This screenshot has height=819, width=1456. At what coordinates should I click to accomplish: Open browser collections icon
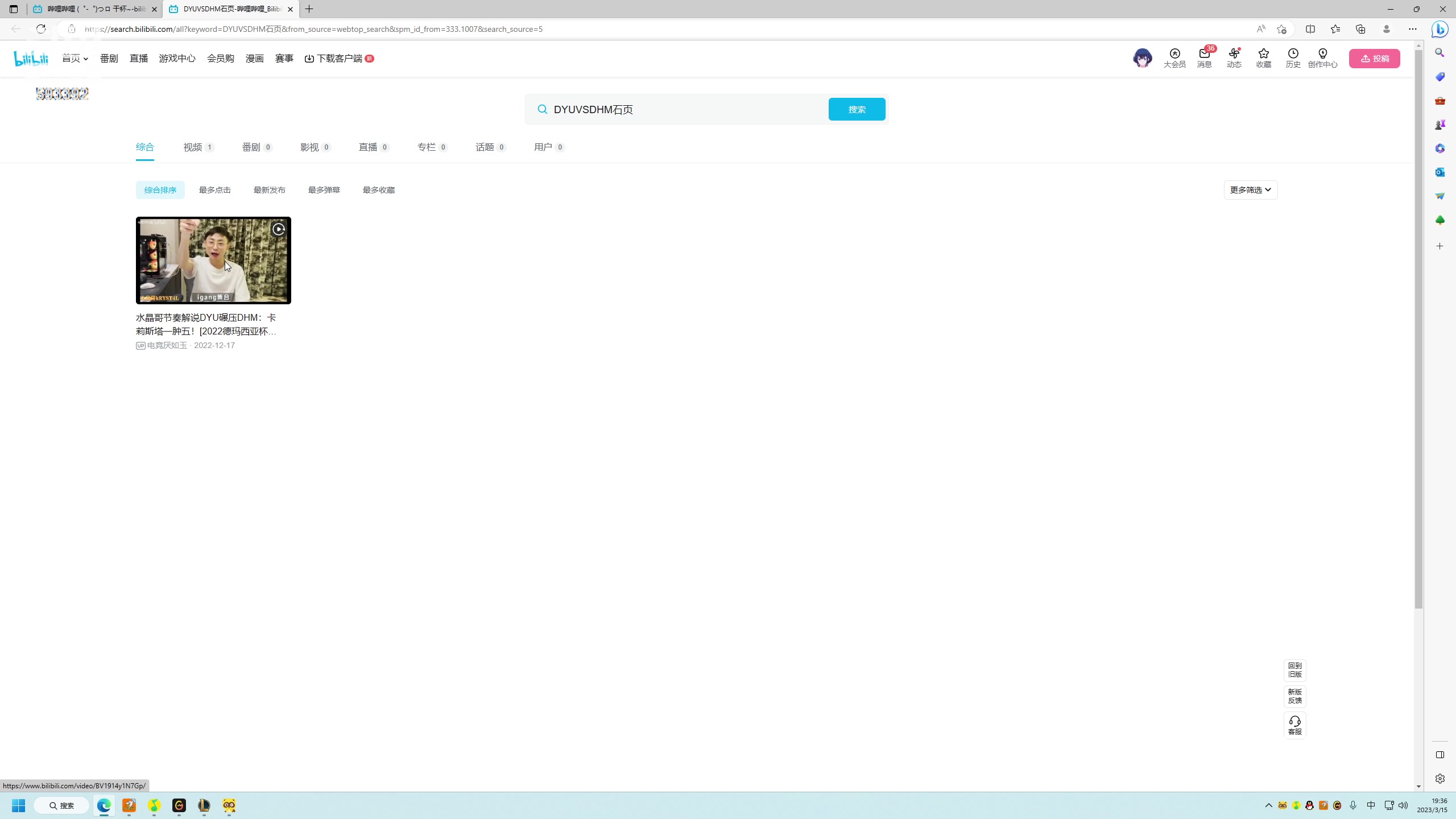click(x=1360, y=29)
